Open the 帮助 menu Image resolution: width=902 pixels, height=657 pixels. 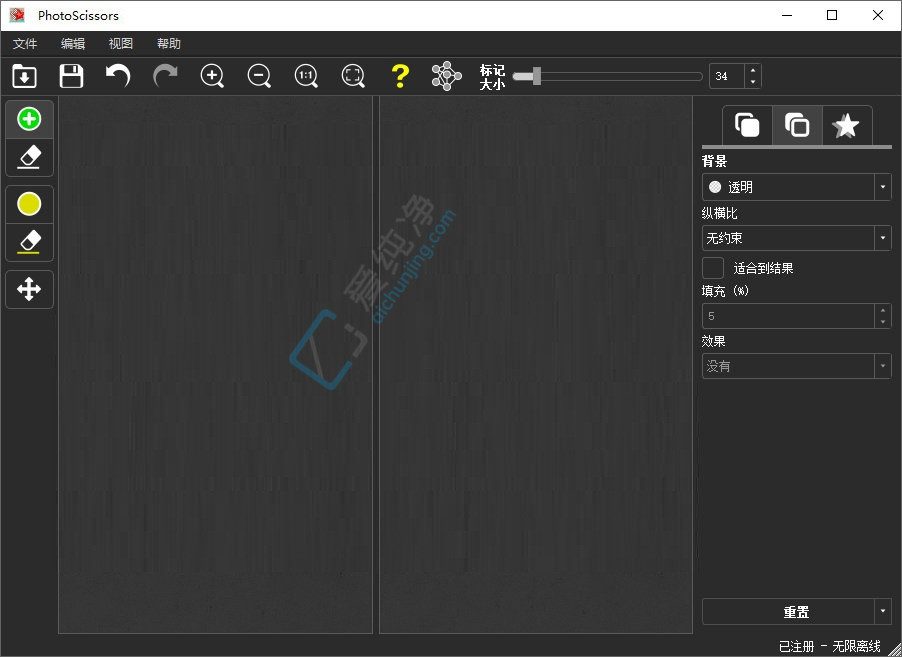pyautogui.click(x=169, y=44)
